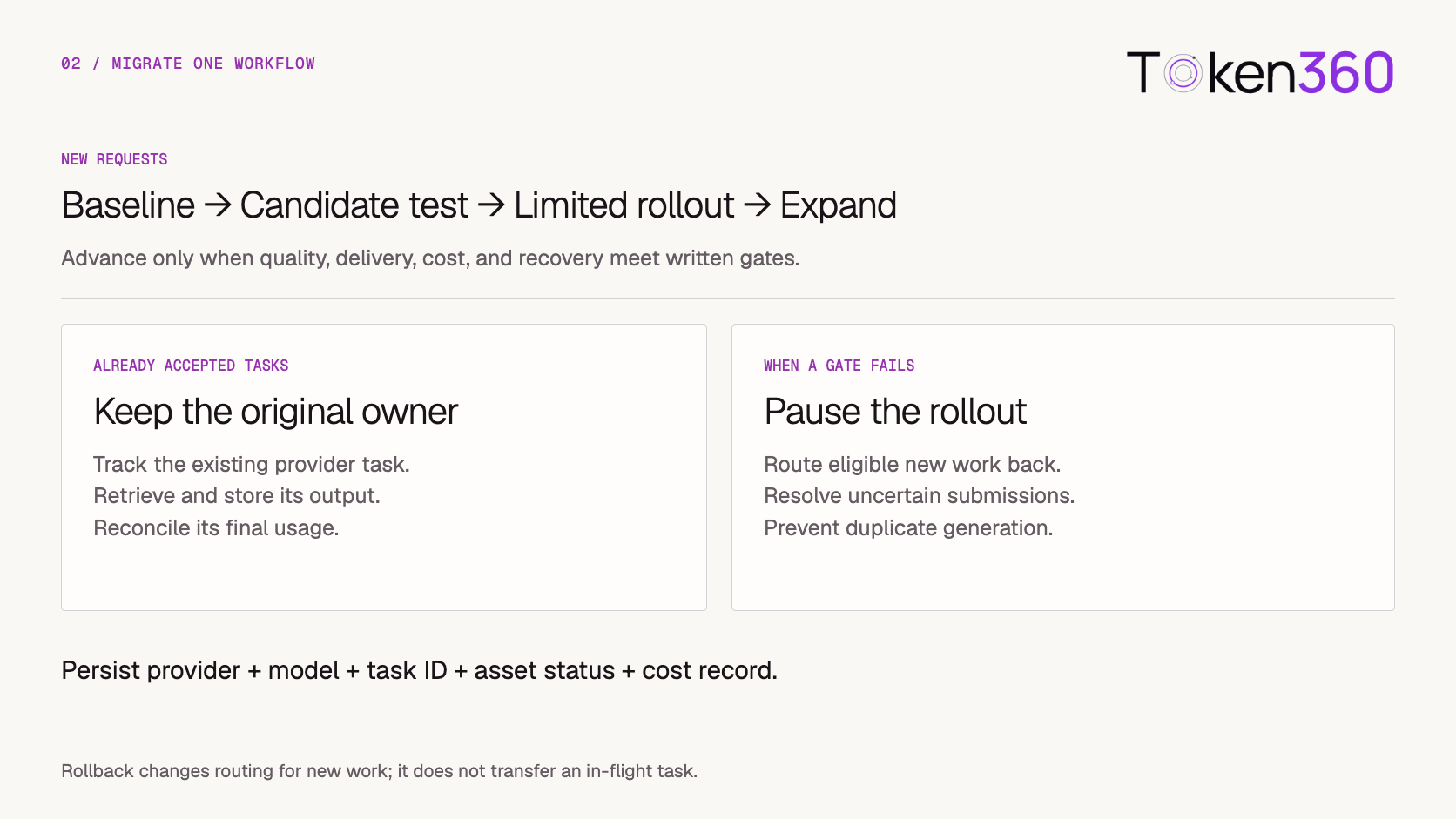Click 'Limited rollout' in the headline
Screen dimensions: 1456x819
point(624,205)
